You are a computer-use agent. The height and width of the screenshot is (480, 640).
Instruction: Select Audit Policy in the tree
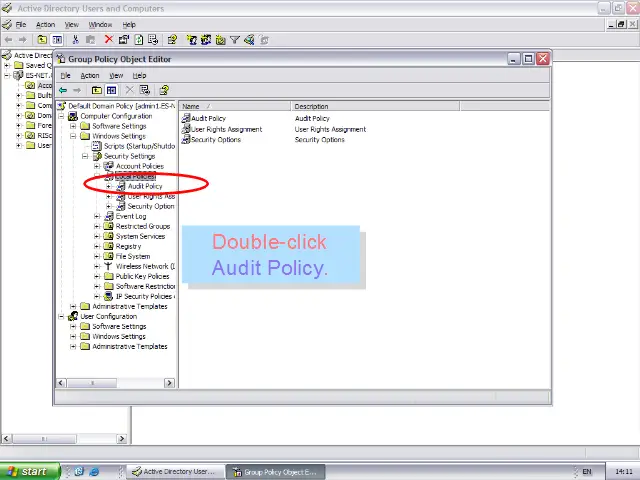145,186
